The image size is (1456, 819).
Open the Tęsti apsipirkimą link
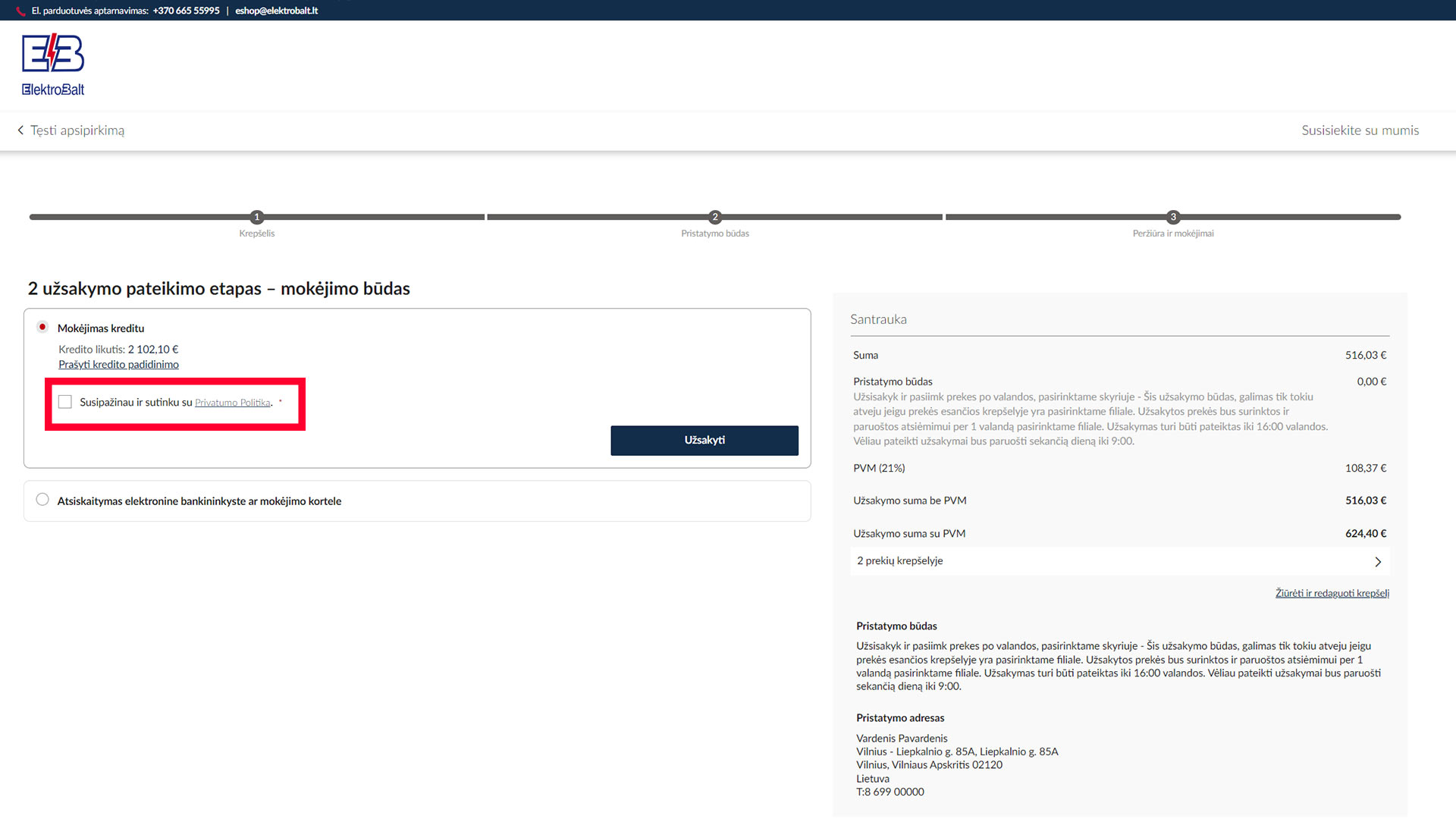coord(77,130)
